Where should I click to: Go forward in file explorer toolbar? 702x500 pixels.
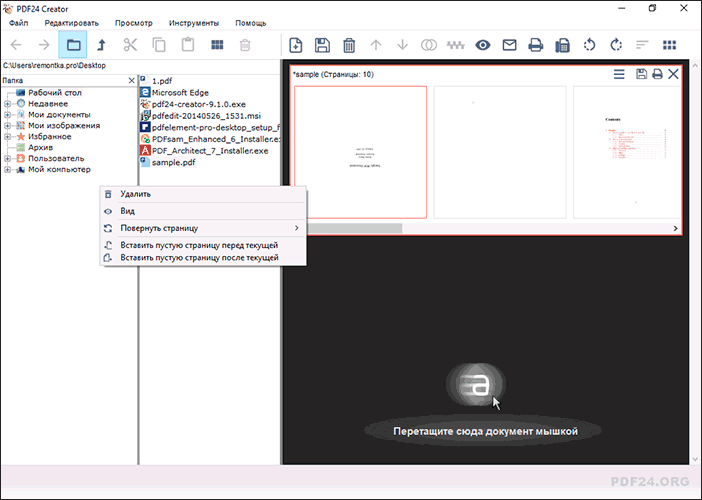44,45
